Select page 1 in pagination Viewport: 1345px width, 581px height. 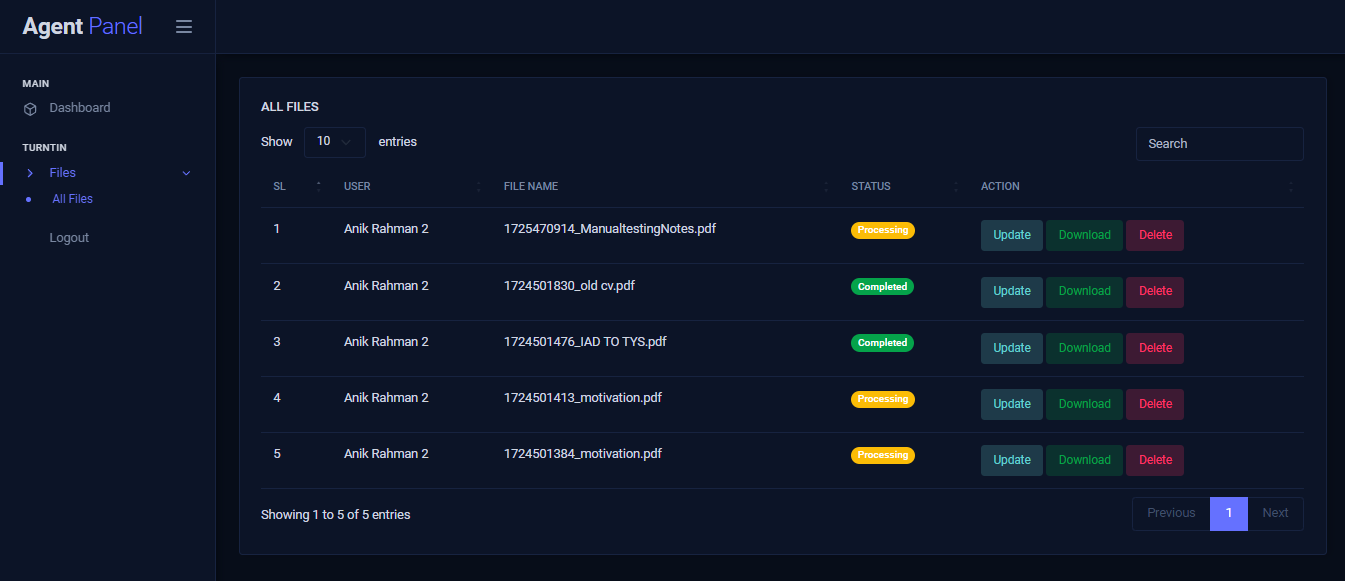coord(1229,513)
